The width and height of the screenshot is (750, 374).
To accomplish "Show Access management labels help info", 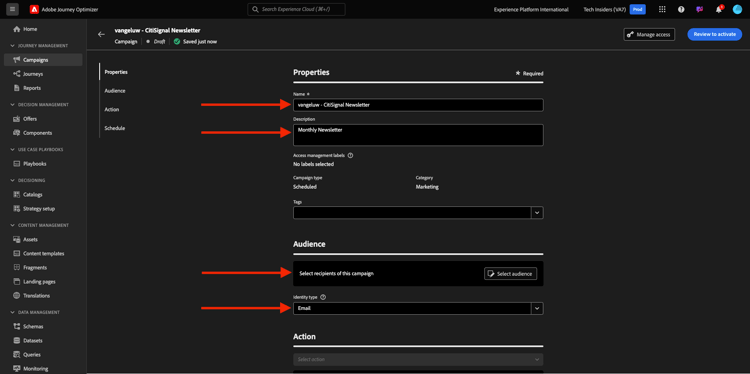I will pyautogui.click(x=351, y=155).
